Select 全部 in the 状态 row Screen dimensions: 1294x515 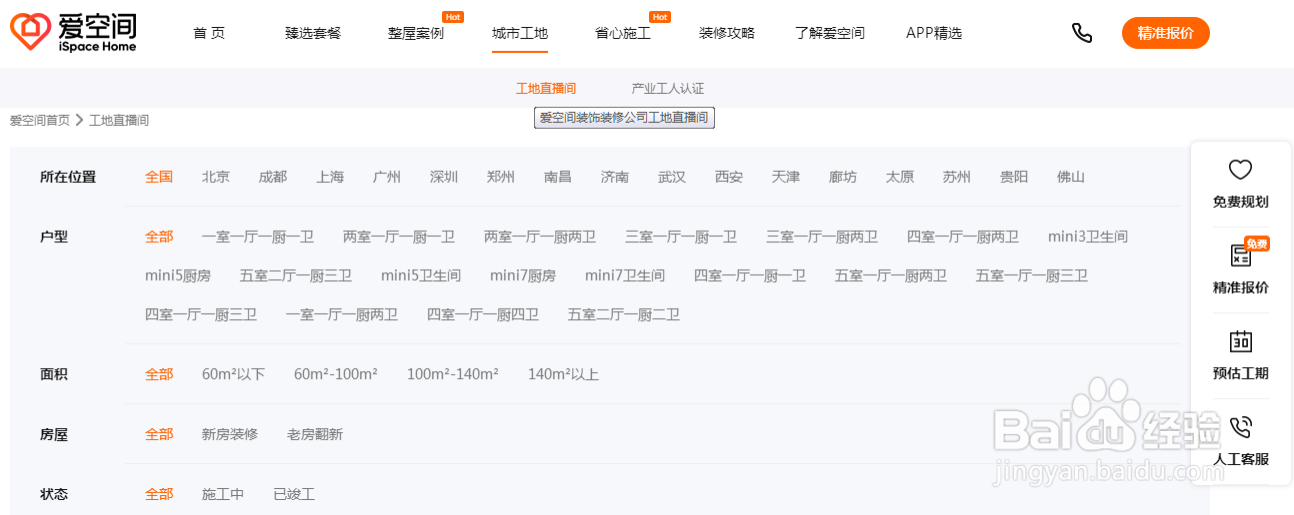pyautogui.click(x=159, y=495)
